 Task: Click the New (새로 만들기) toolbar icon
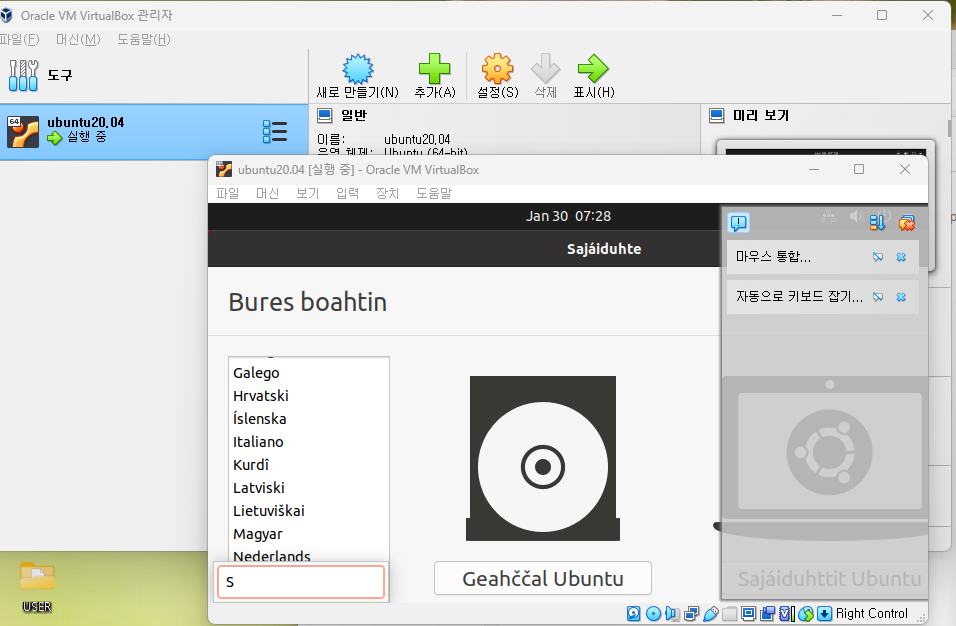[x=357, y=69]
